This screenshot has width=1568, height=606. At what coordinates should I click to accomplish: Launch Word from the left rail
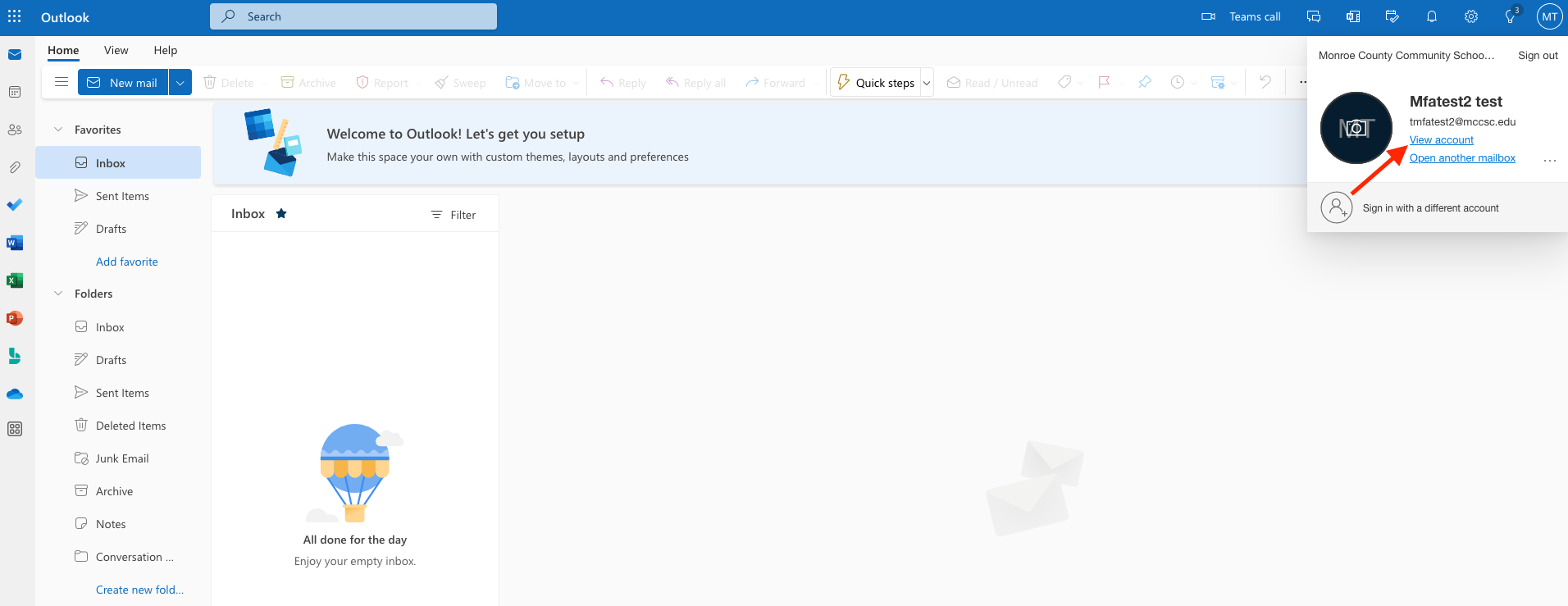(15, 243)
